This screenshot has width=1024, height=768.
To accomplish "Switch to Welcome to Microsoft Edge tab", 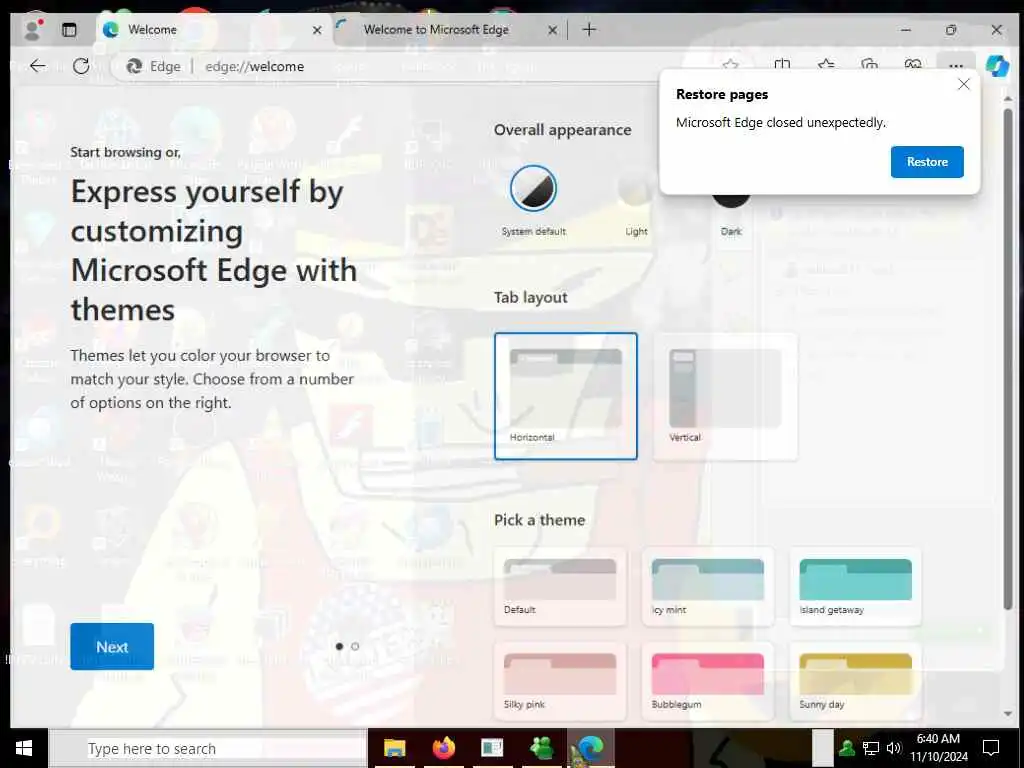I will 447,30.
